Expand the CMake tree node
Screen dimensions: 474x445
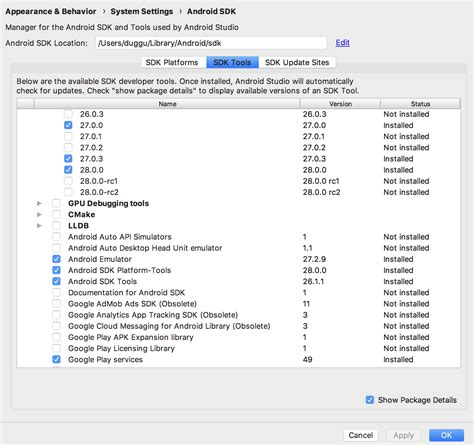39,215
